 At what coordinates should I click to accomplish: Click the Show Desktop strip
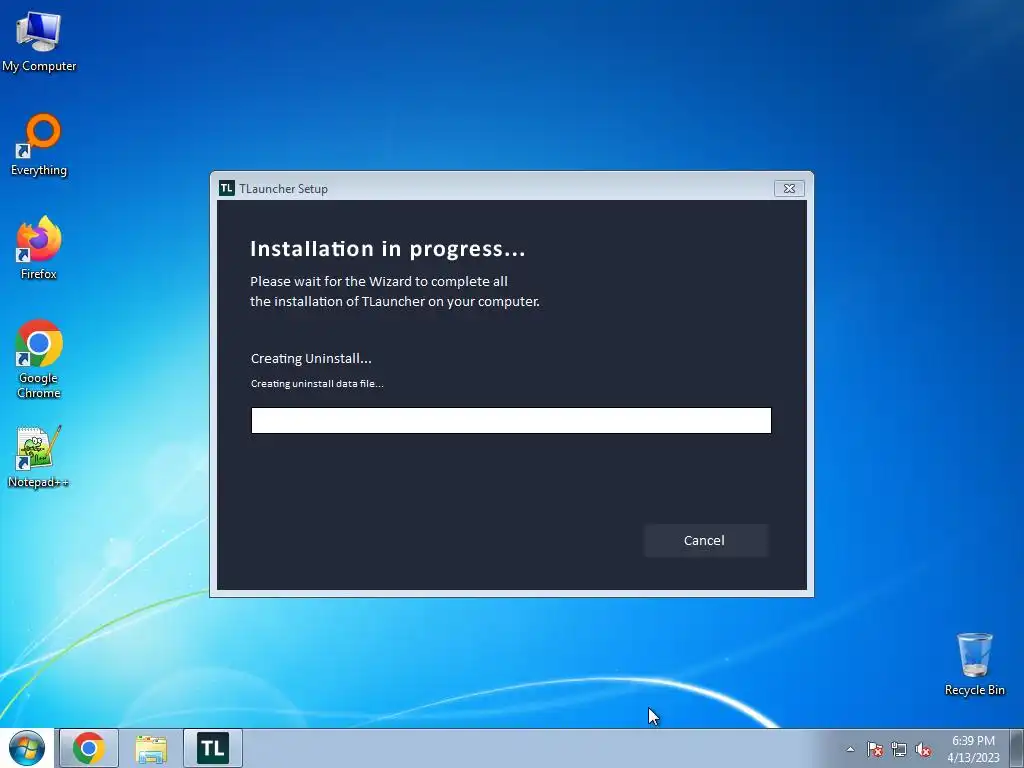point(1017,748)
